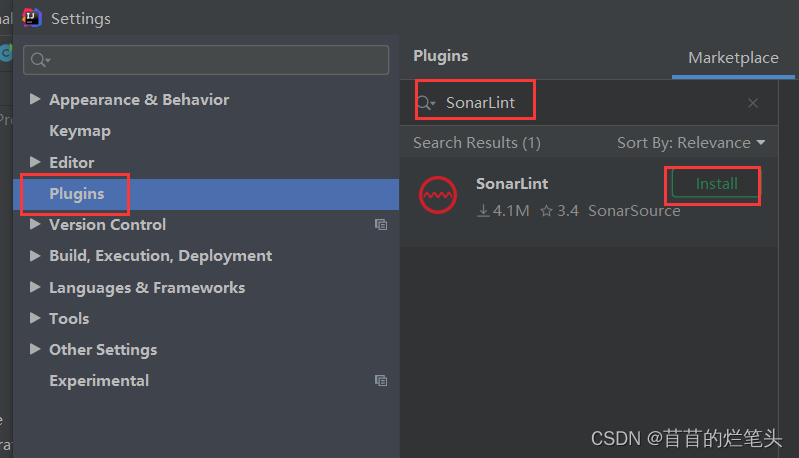Click the plugin search magnifier icon
This screenshot has height=458, width=799.
coord(426,103)
